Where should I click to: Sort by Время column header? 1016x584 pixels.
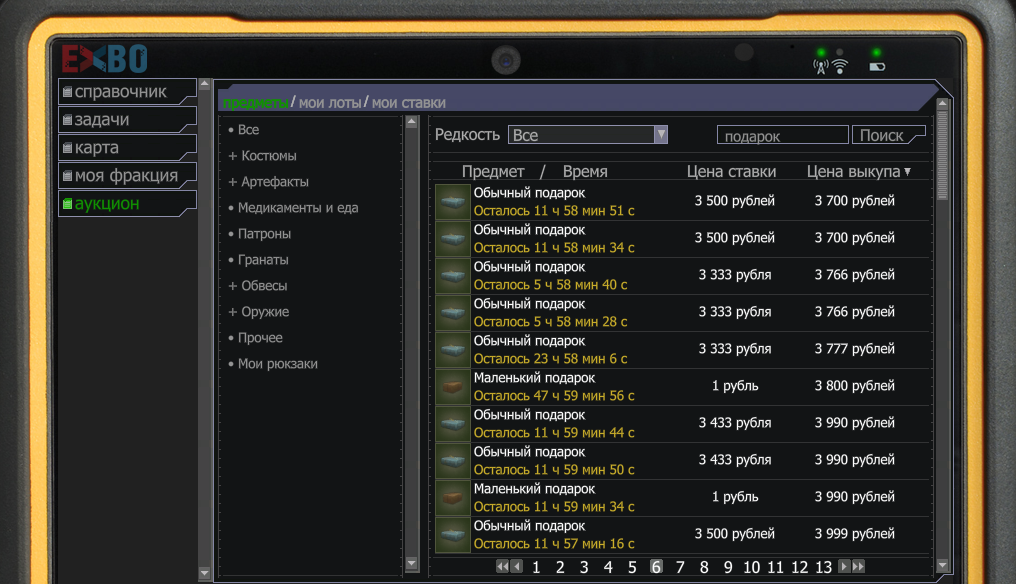[x=585, y=171]
